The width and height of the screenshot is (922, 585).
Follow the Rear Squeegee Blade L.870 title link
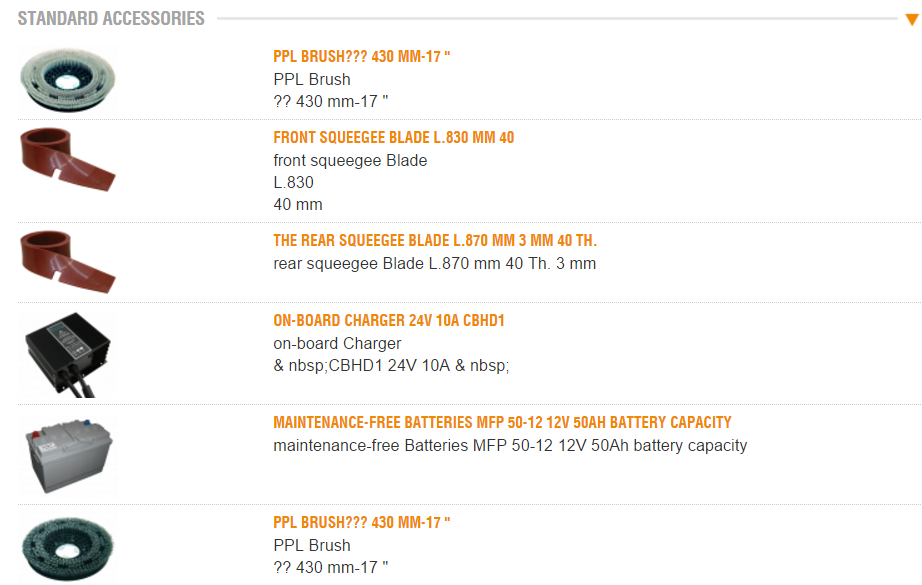tap(435, 241)
